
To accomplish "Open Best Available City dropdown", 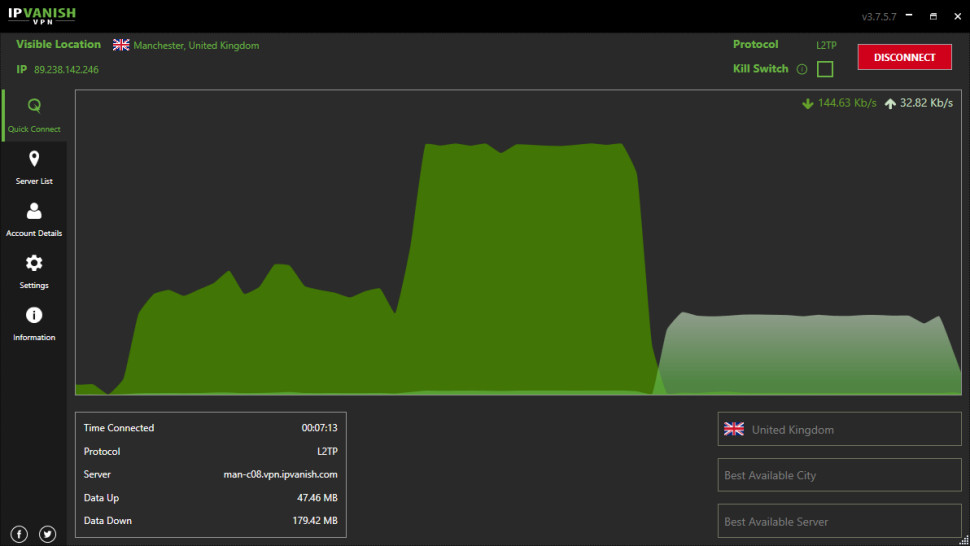I will click(839, 475).
